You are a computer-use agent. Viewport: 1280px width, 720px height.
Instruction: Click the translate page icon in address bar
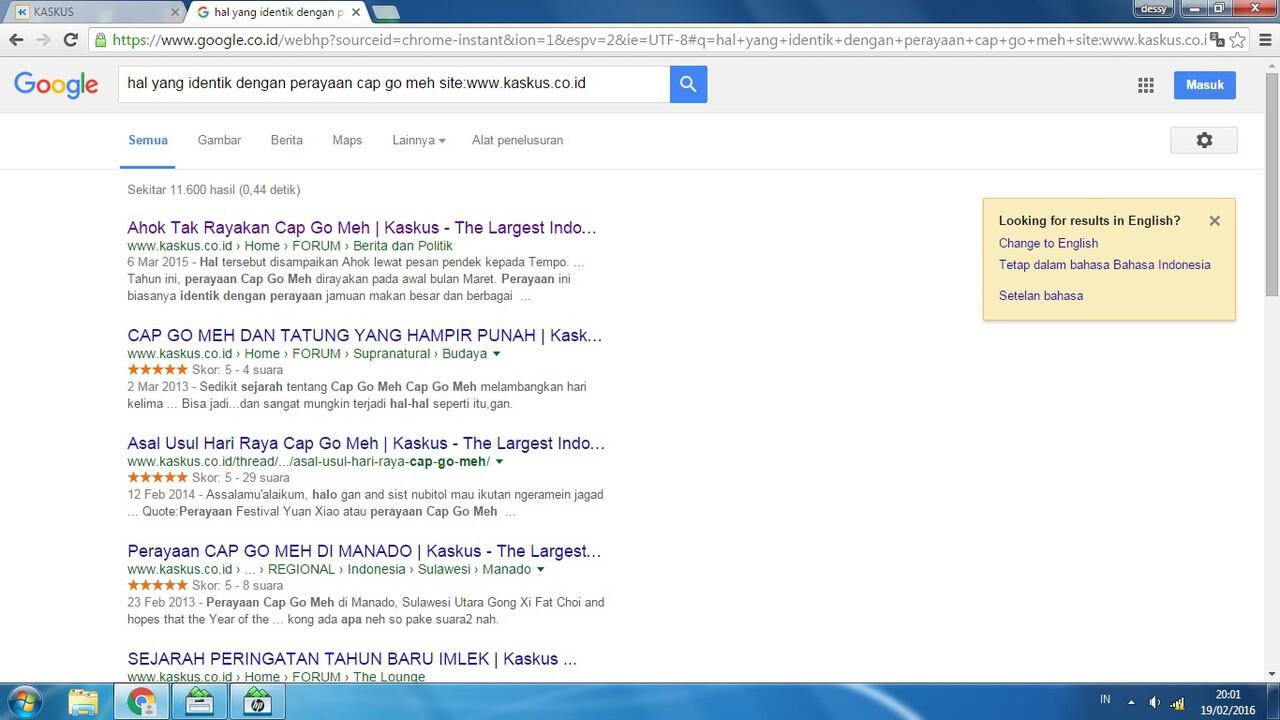pos(1216,40)
